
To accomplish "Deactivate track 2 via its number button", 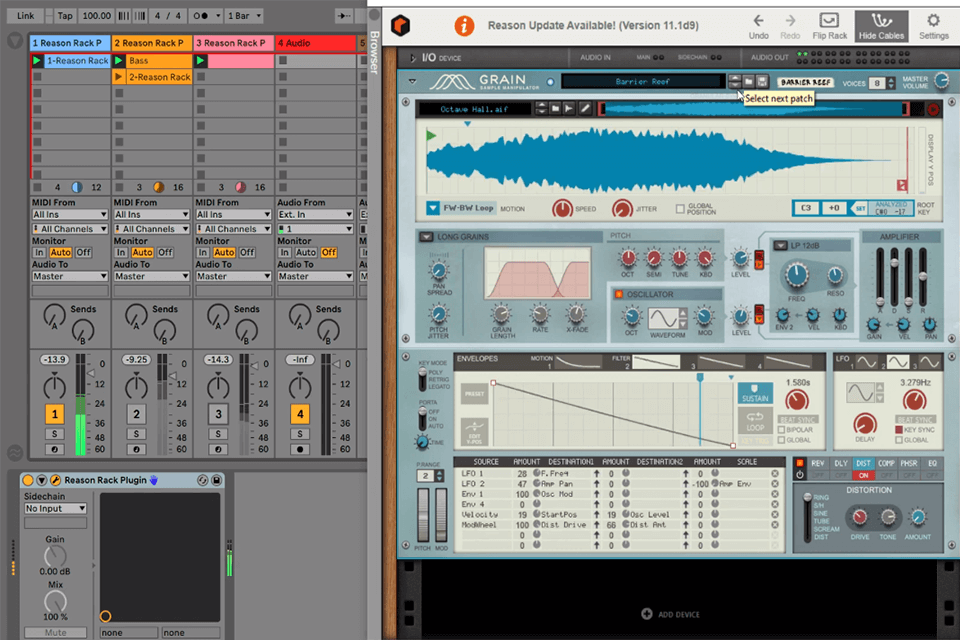I will pos(136,414).
